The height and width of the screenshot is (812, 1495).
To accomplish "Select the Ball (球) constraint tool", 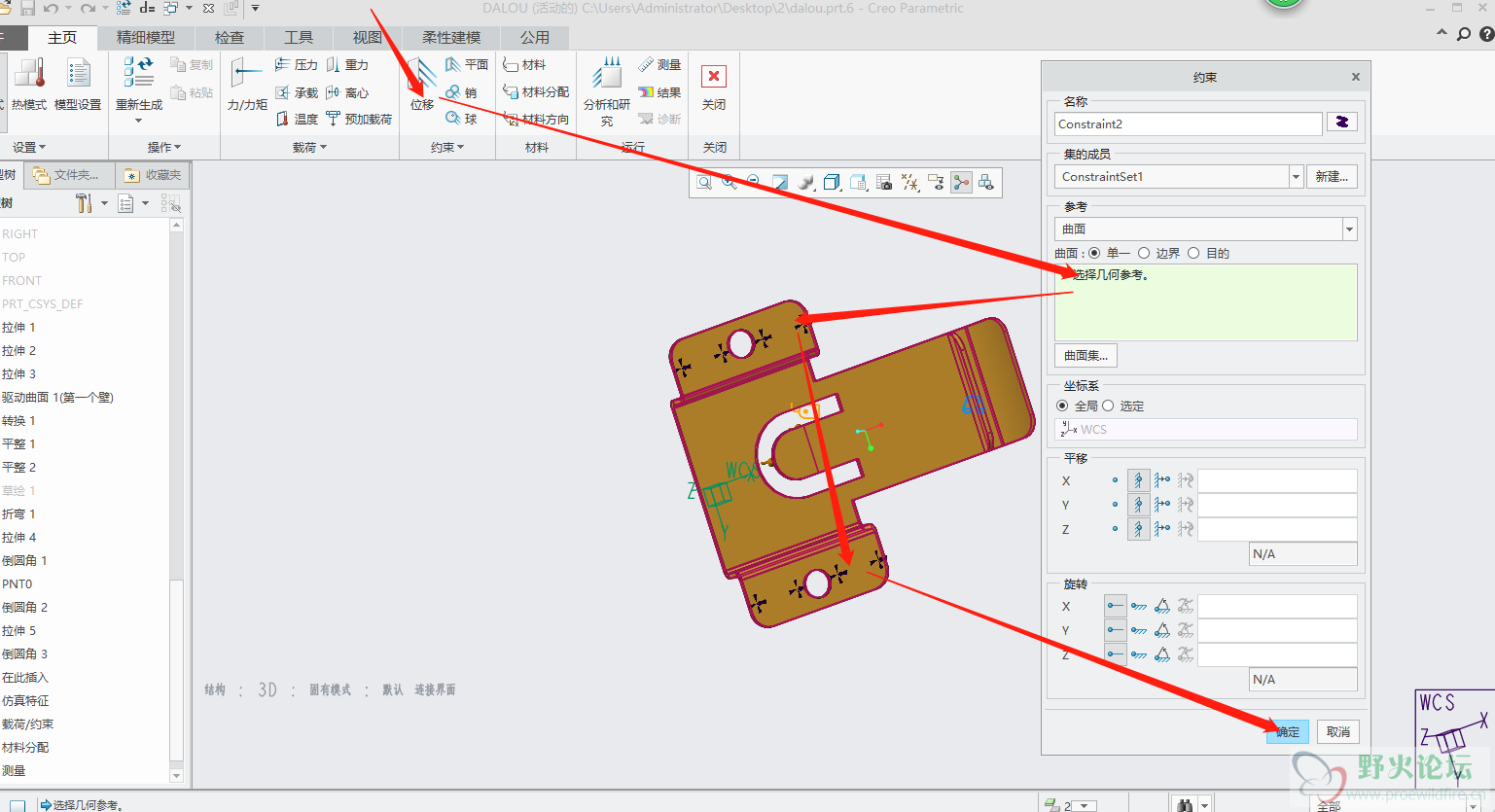I will point(461,119).
